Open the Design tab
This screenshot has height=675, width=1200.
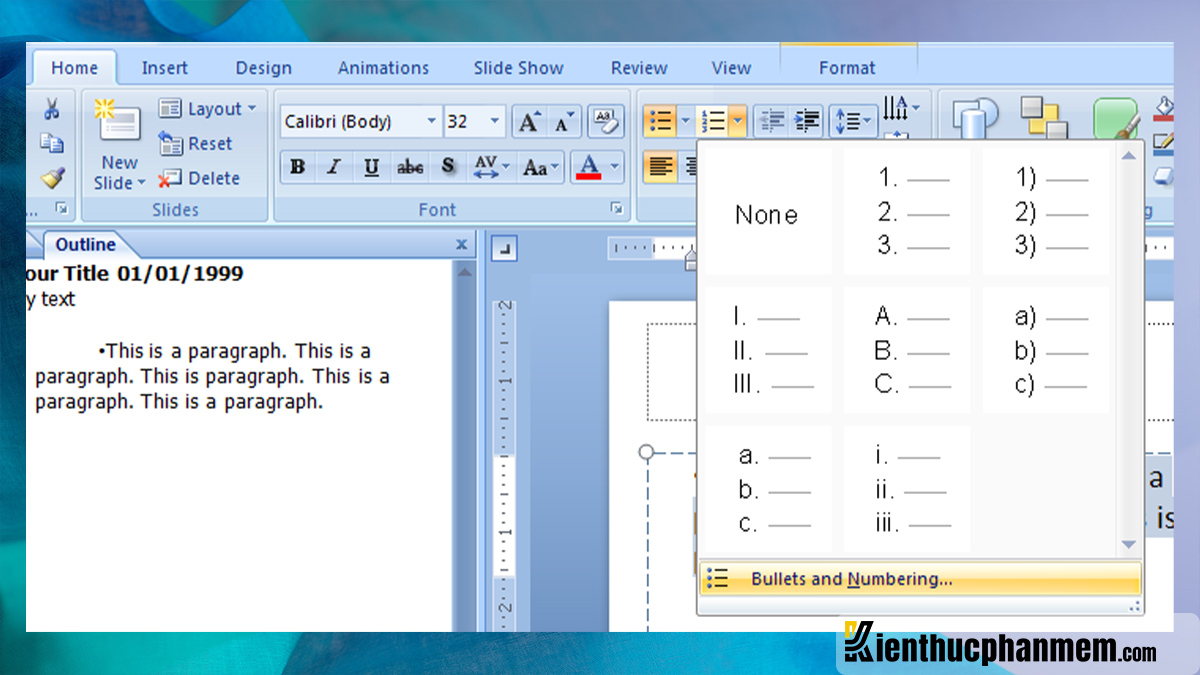262,68
